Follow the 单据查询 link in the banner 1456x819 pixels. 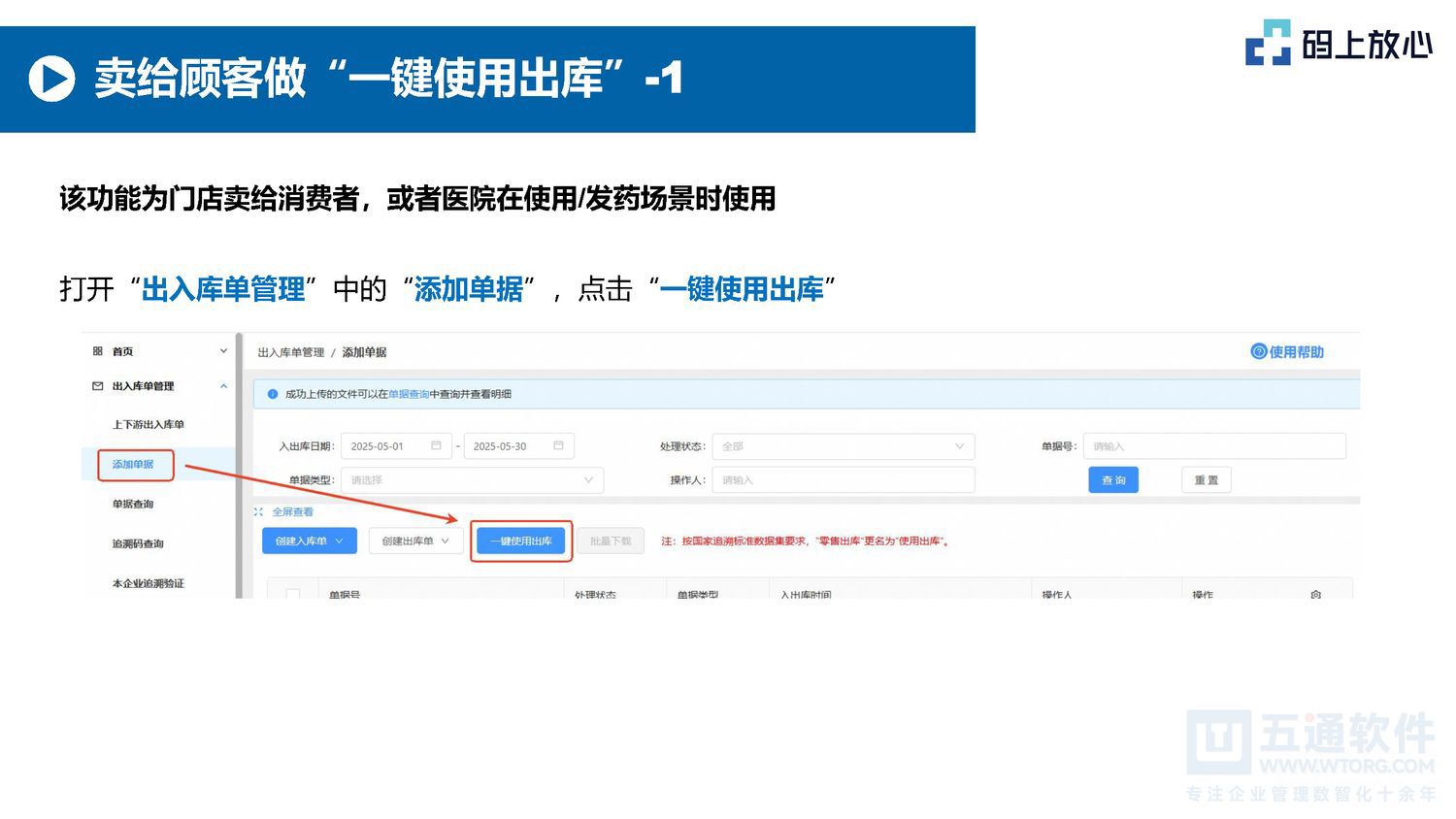pyautogui.click(x=409, y=394)
